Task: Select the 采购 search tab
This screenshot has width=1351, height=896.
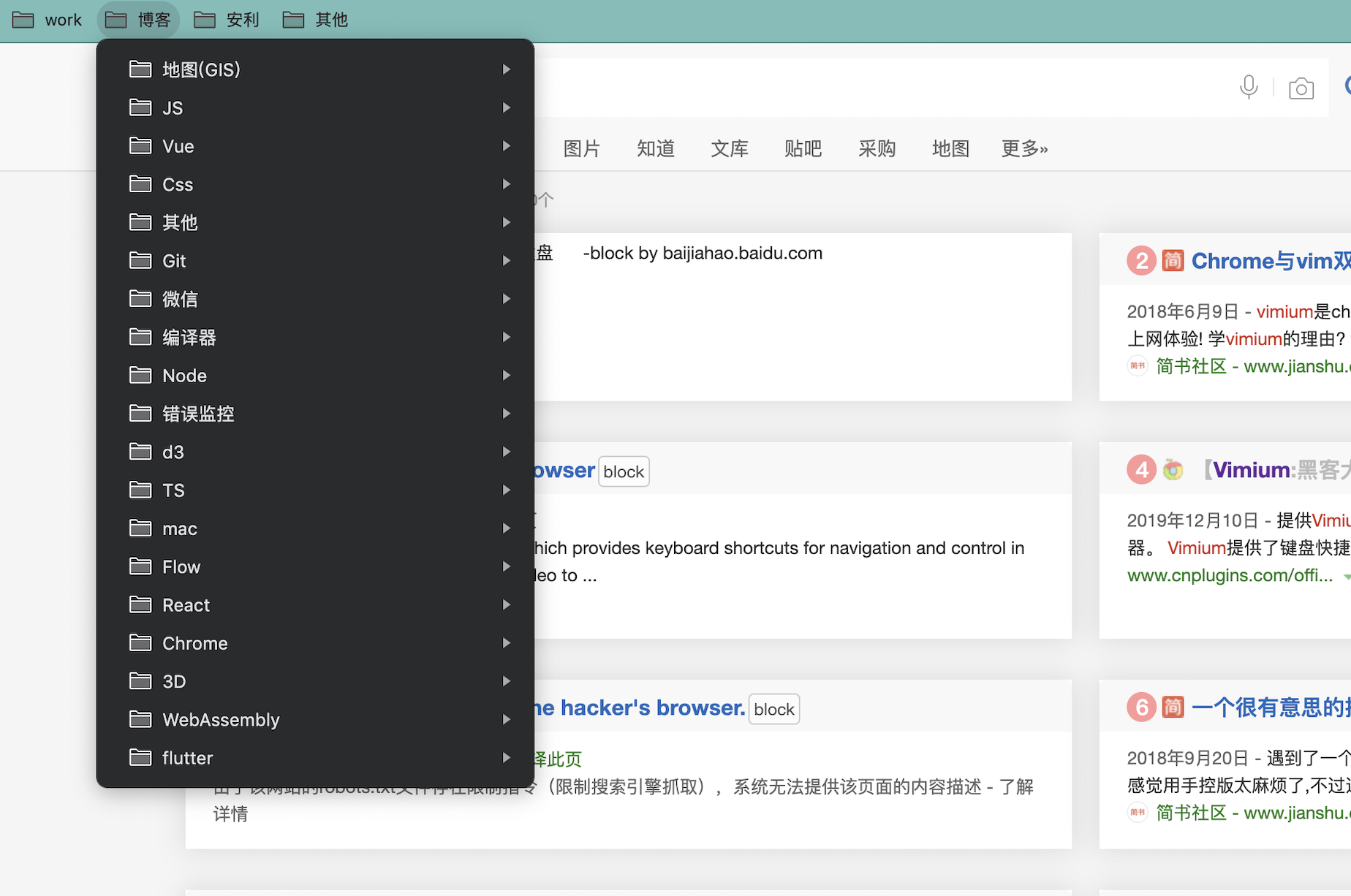Action: point(877,148)
